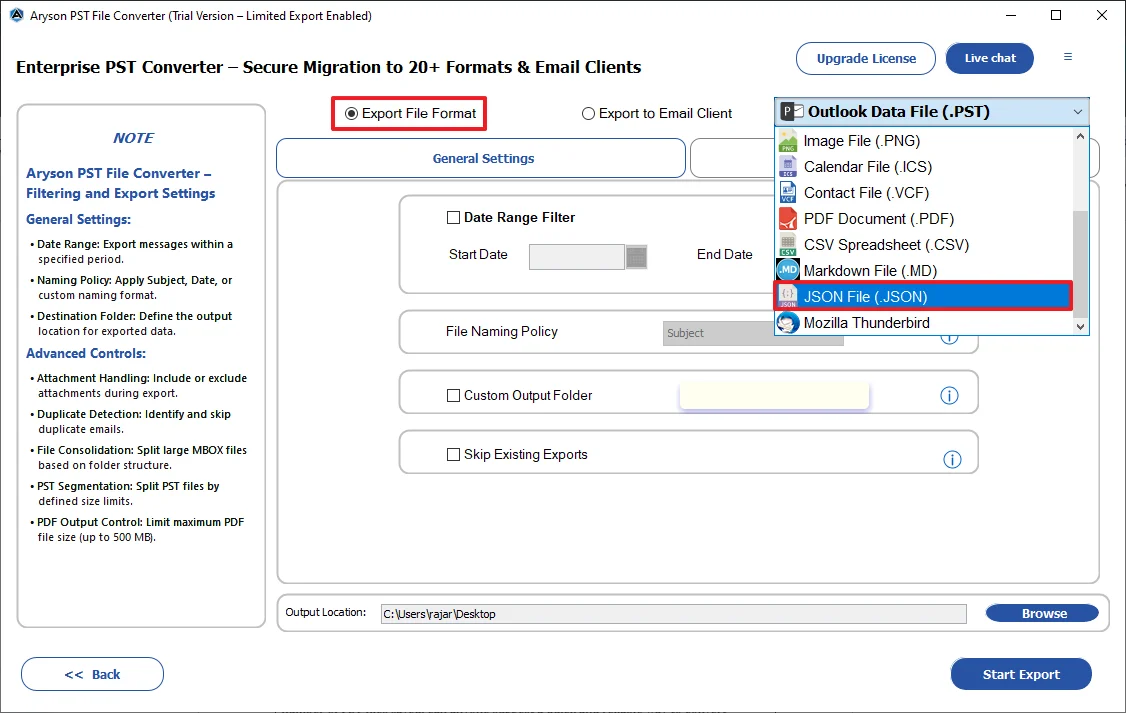
Task: Click the CSV Spreadsheet icon
Action: 788,245
